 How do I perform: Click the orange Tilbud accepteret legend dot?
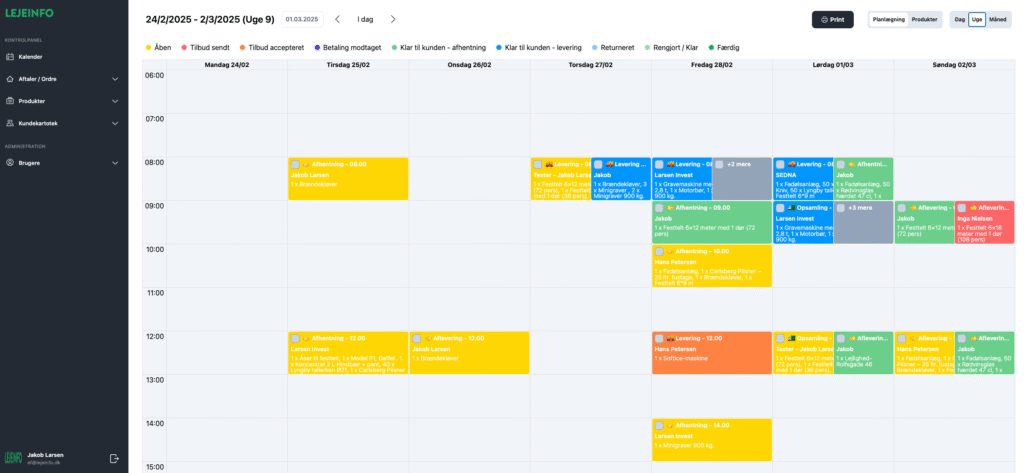(242, 48)
